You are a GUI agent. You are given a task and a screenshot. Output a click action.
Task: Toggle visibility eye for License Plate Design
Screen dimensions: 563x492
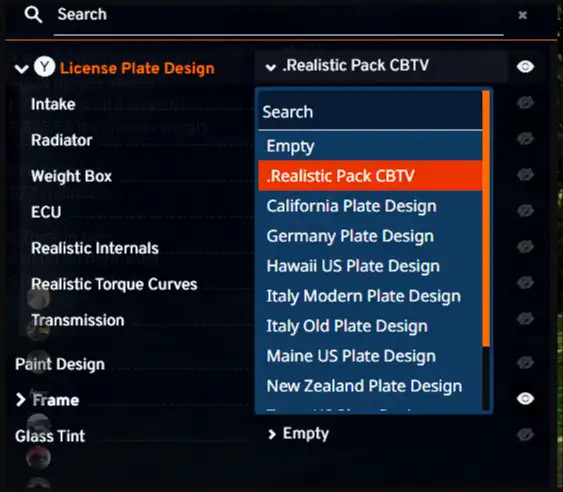click(525, 67)
